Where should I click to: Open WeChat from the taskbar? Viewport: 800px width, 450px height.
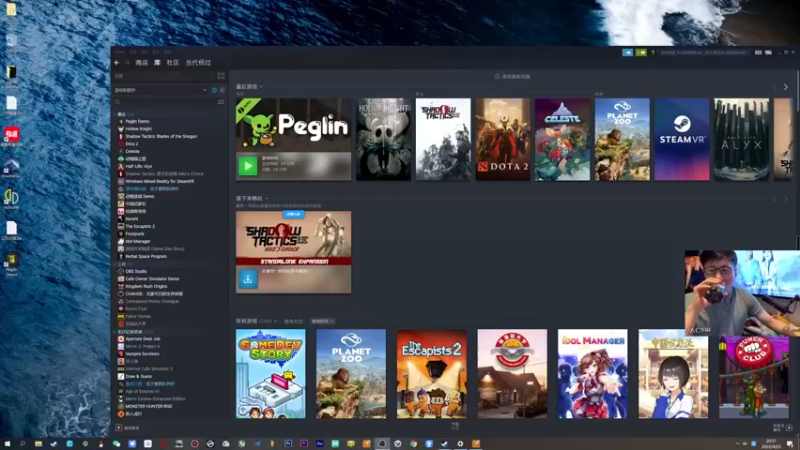pos(116,444)
